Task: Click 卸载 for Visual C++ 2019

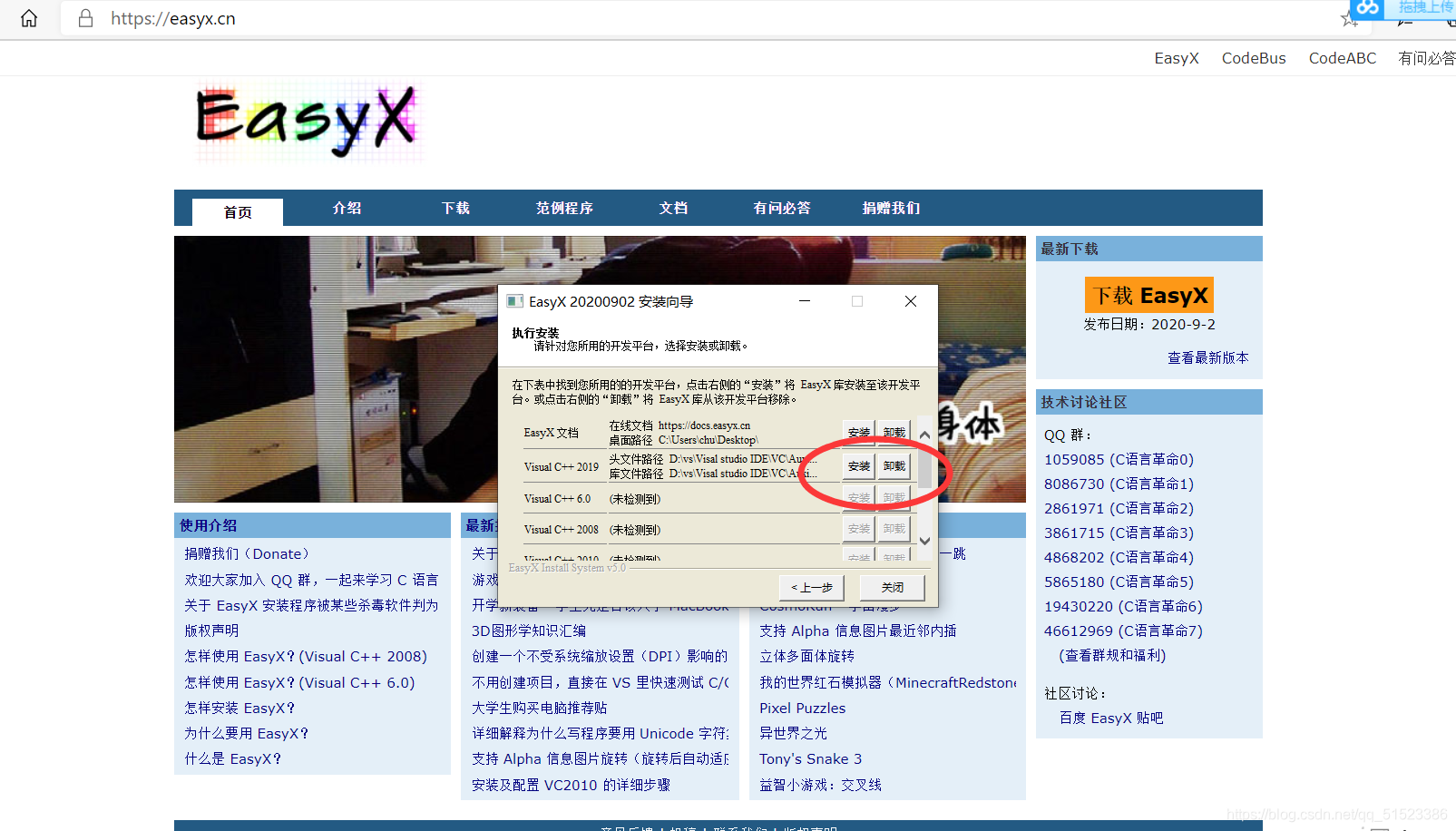Action: [894, 466]
